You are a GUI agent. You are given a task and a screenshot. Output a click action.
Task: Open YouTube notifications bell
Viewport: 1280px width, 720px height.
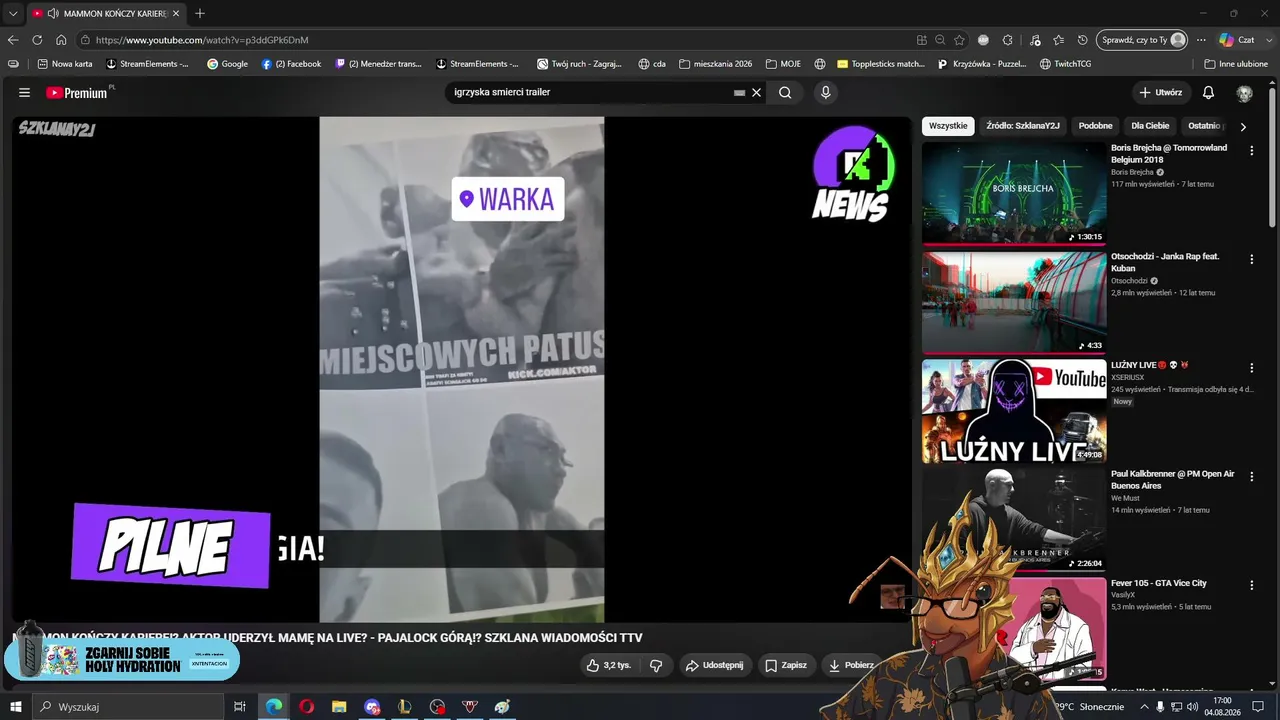click(x=1208, y=93)
